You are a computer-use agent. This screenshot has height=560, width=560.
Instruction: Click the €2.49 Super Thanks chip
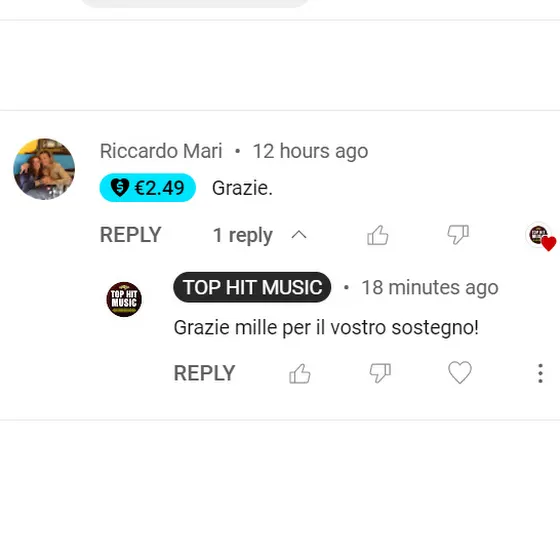148,188
